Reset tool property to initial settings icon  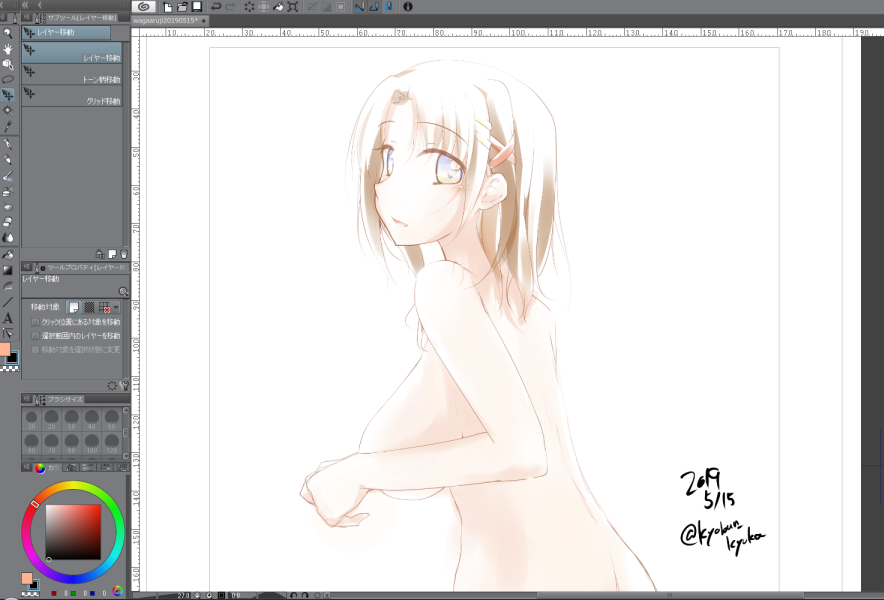point(112,386)
